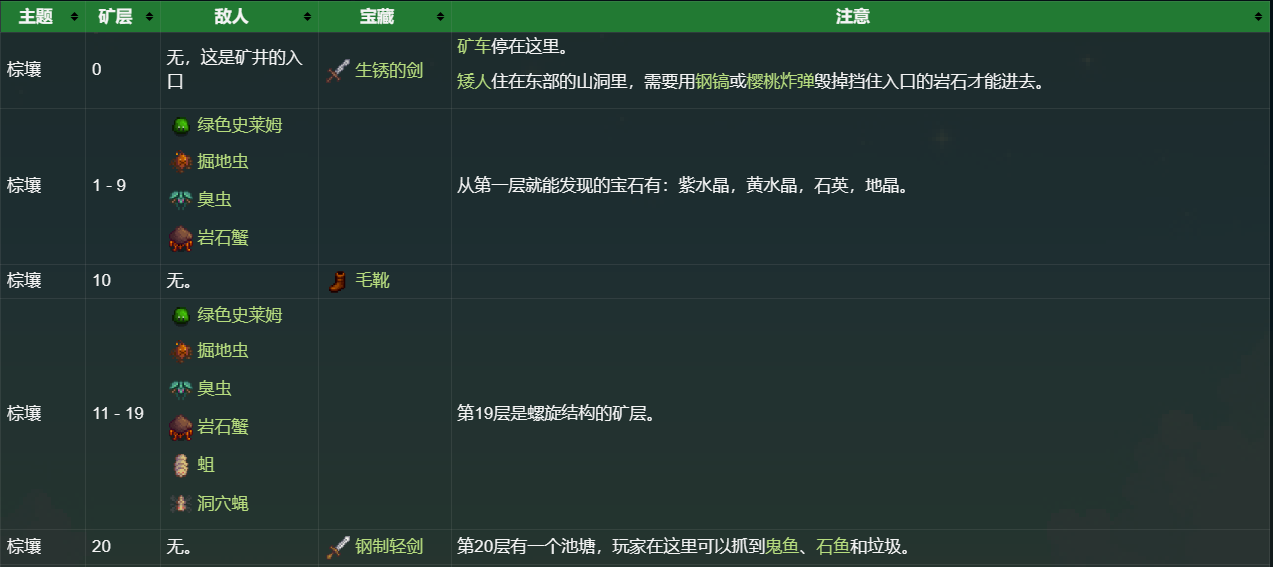Open the 毛靴 treasure link

[373, 281]
